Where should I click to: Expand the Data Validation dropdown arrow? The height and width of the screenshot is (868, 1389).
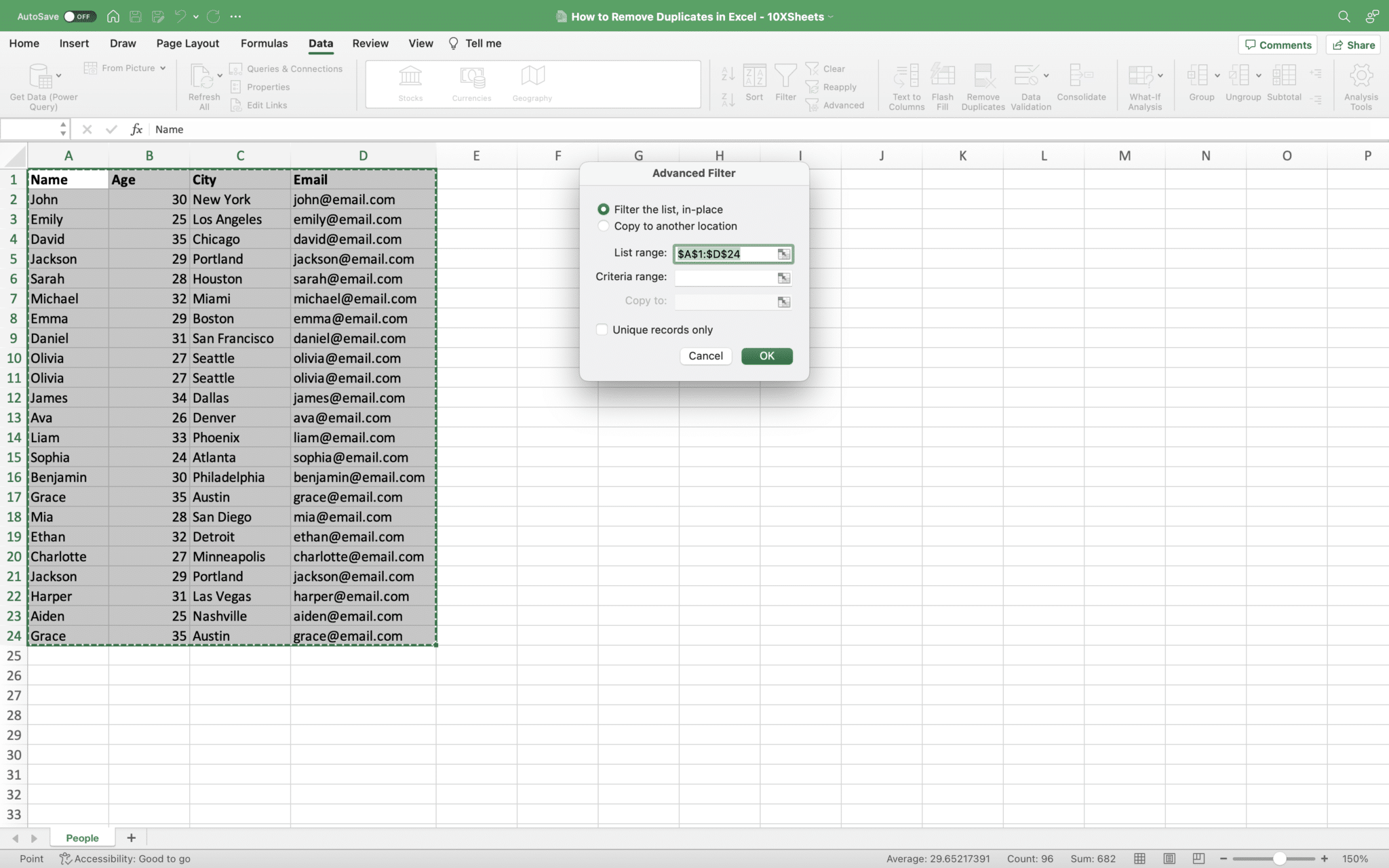click(x=1046, y=75)
